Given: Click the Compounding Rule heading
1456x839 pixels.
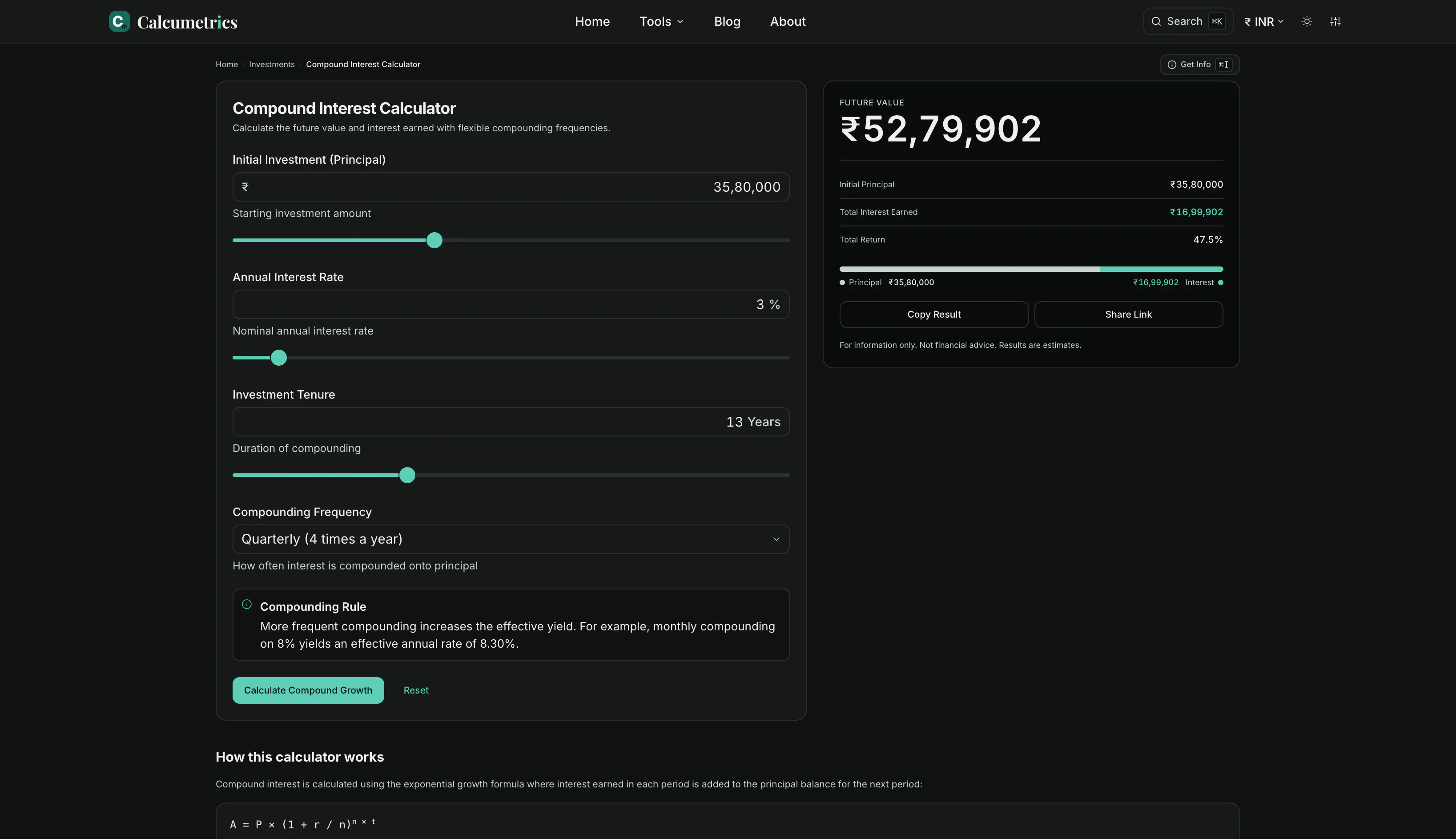Looking at the screenshot, I should point(313,607).
